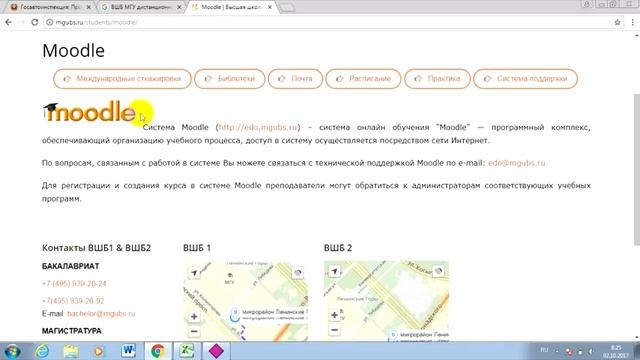View site information icon in address bar
Viewport: 640px width, 360px height.
[49, 22]
